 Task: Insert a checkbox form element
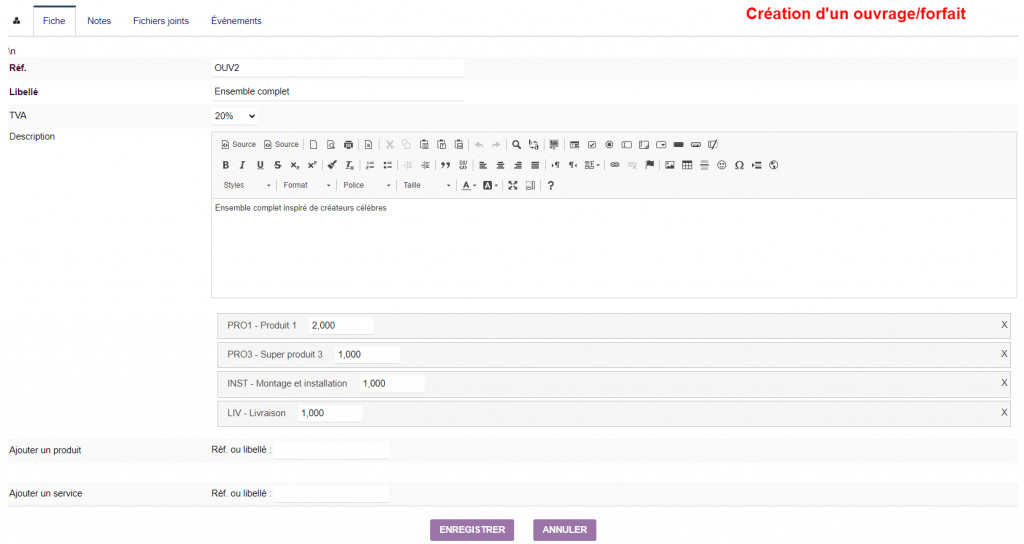(592, 145)
